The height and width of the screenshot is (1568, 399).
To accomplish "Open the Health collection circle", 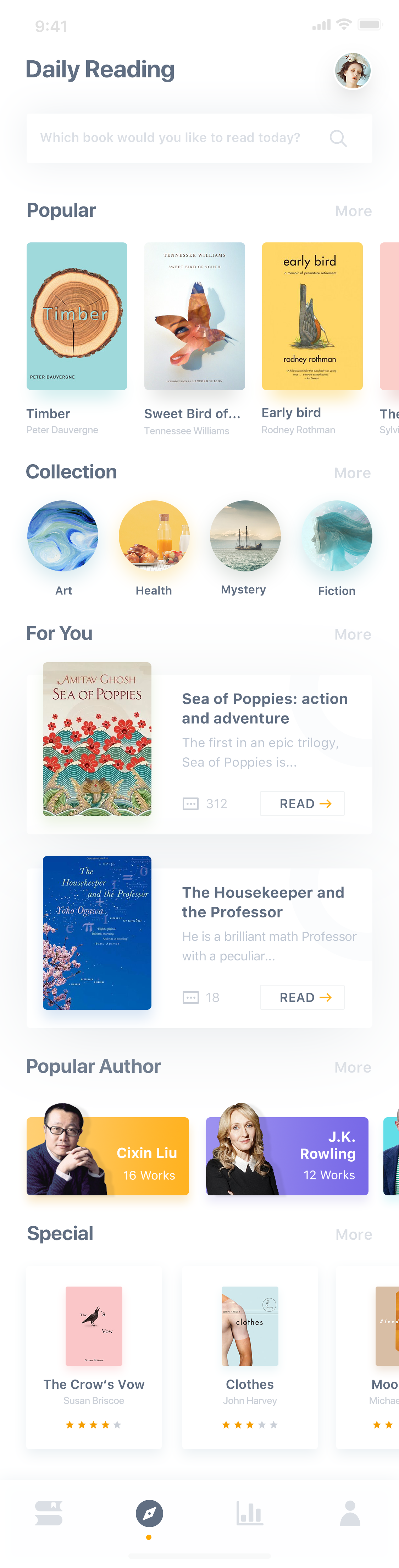I will click(154, 536).
